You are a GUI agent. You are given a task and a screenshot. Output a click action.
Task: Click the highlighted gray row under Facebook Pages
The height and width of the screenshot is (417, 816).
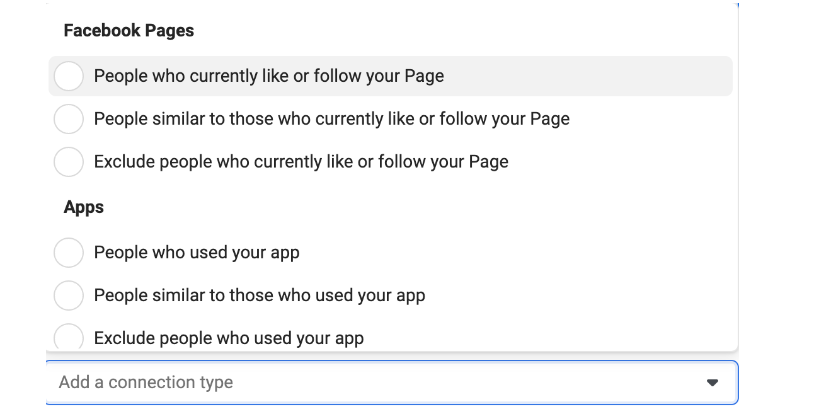pyautogui.click(x=390, y=76)
